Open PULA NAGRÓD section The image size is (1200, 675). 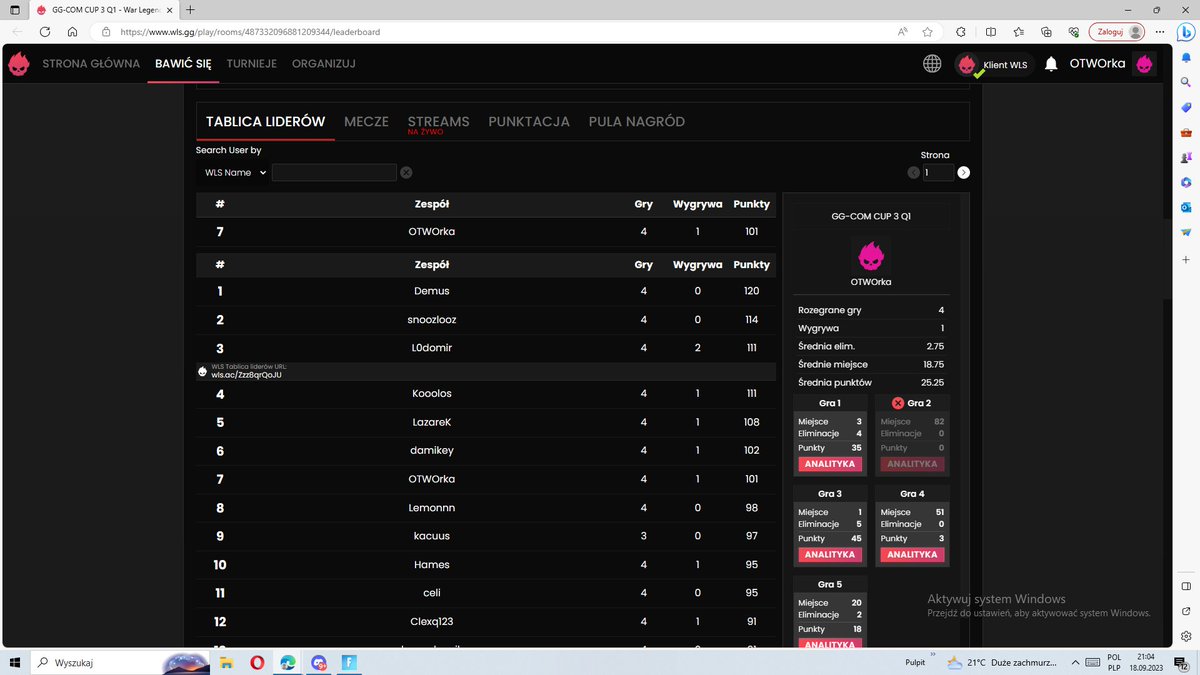[636, 121]
